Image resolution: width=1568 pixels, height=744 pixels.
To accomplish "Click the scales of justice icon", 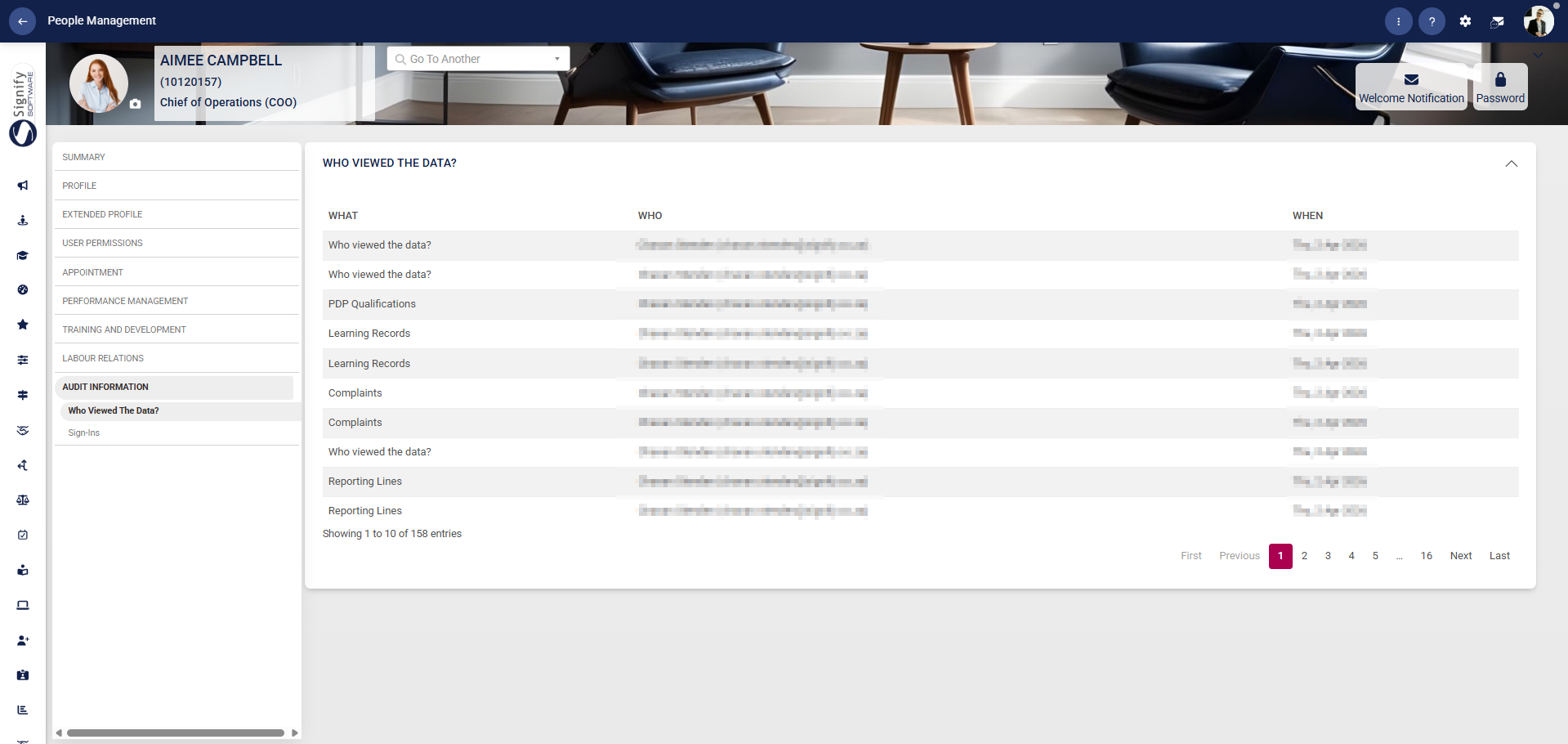I will click(22, 500).
